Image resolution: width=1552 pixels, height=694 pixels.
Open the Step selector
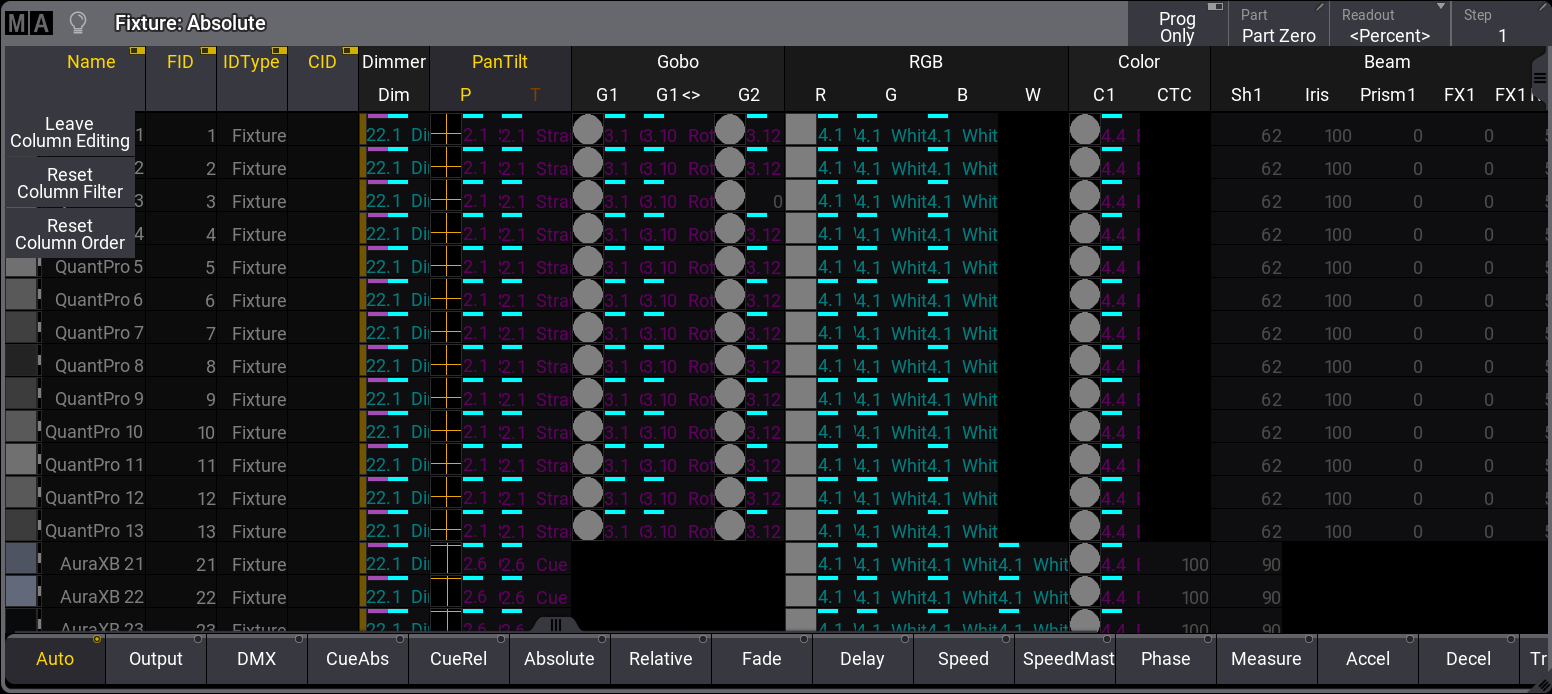[x=1501, y=25]
